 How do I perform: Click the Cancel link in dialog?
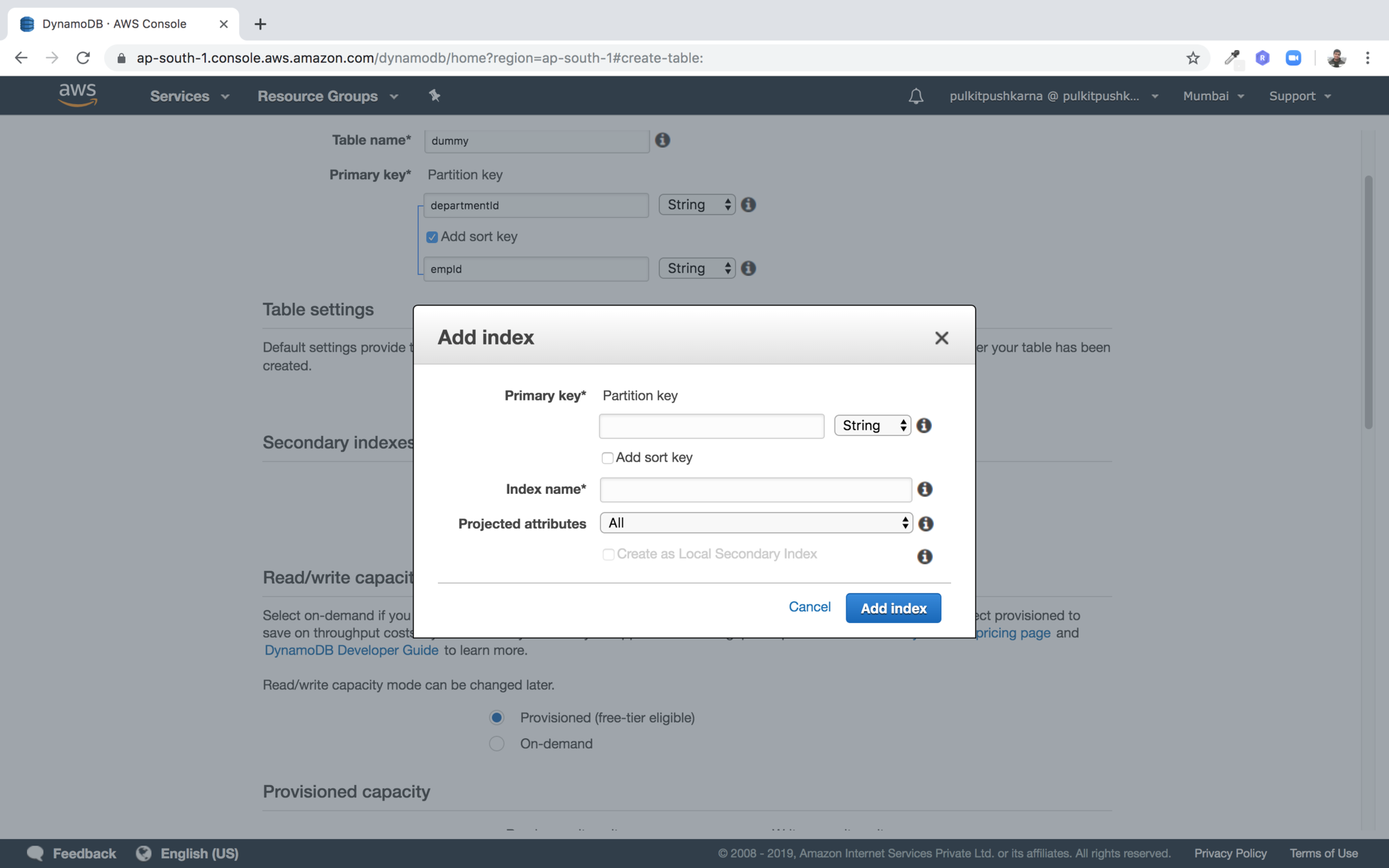(810, 606)
